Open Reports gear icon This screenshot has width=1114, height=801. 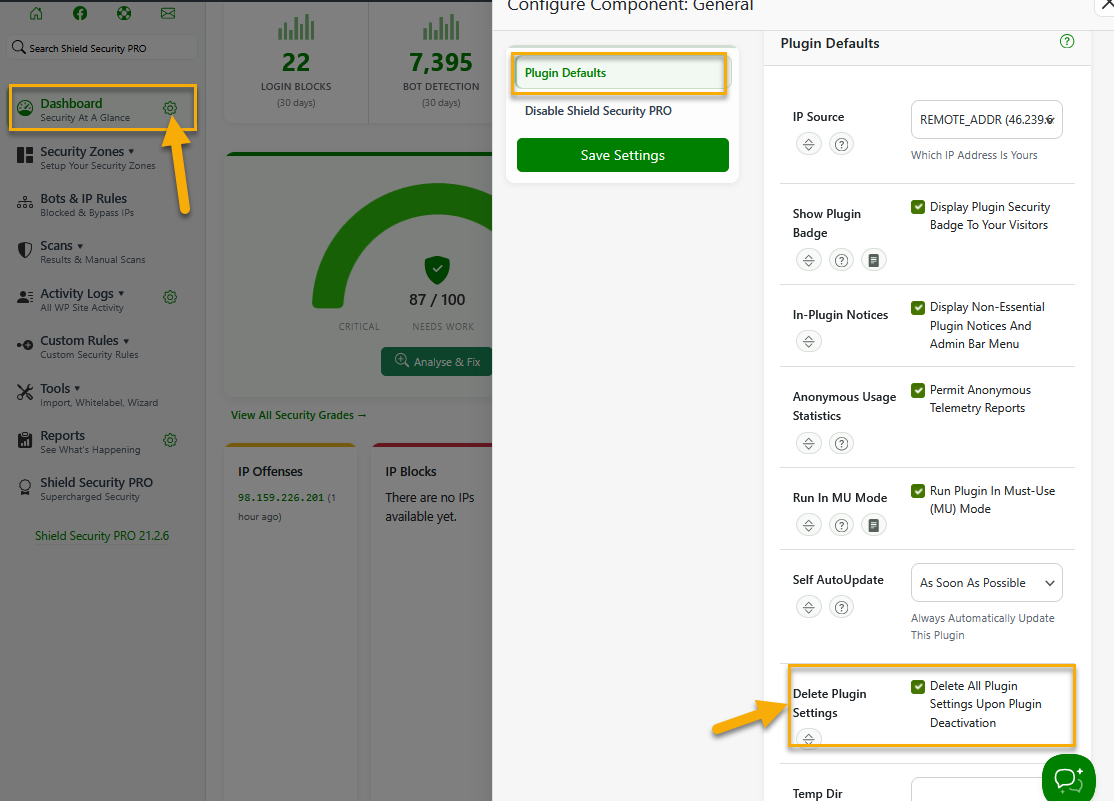pos(170,440)
